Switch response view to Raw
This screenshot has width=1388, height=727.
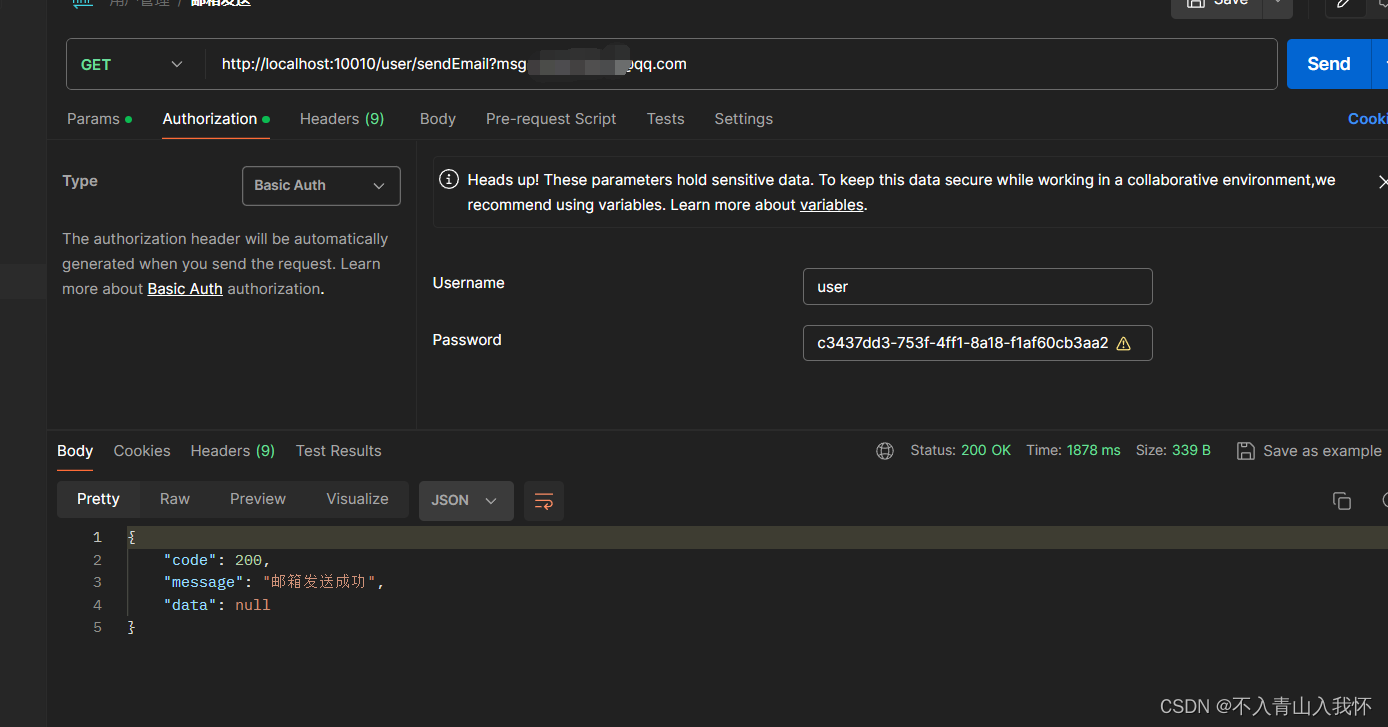point(174,499)
